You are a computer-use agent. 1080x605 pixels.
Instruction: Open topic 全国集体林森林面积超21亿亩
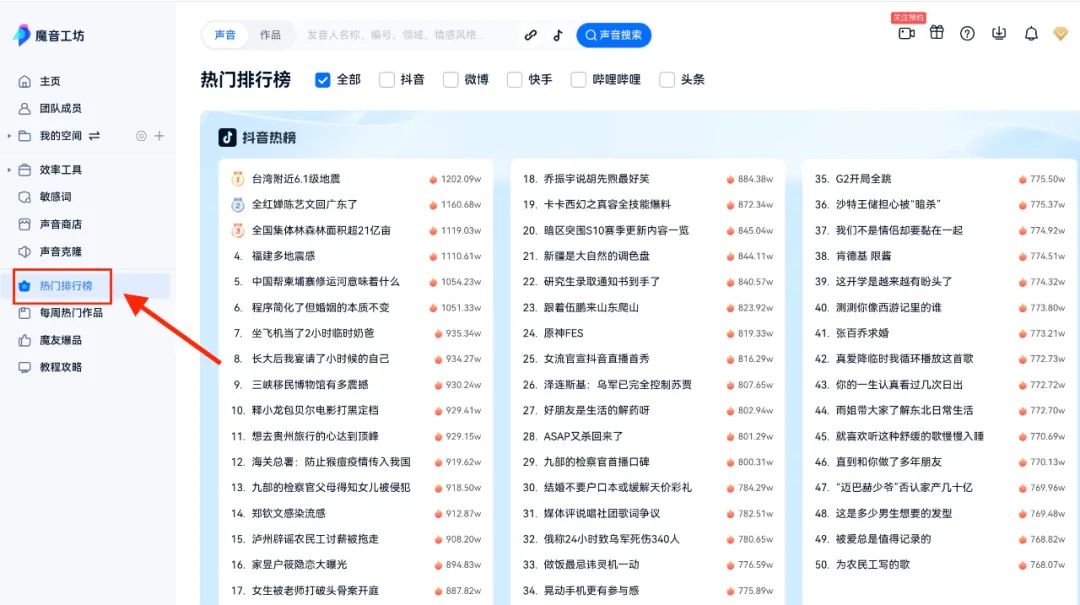321,231
